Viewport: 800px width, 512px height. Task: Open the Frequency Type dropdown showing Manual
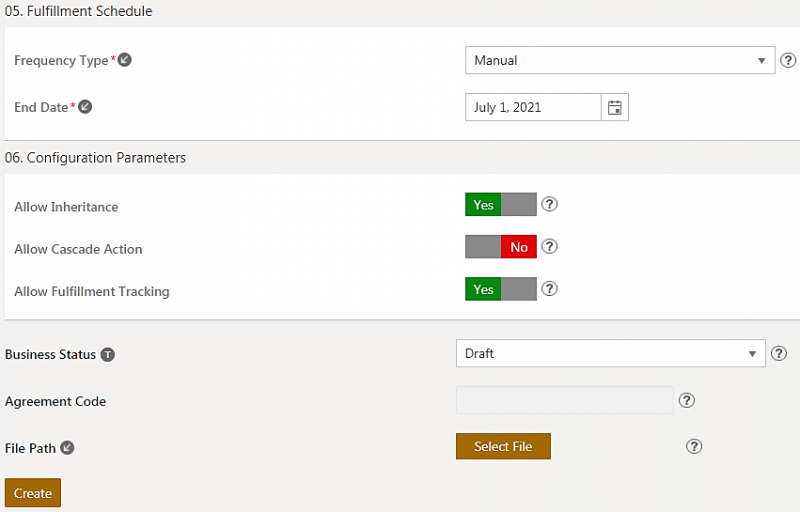point(619,60)
